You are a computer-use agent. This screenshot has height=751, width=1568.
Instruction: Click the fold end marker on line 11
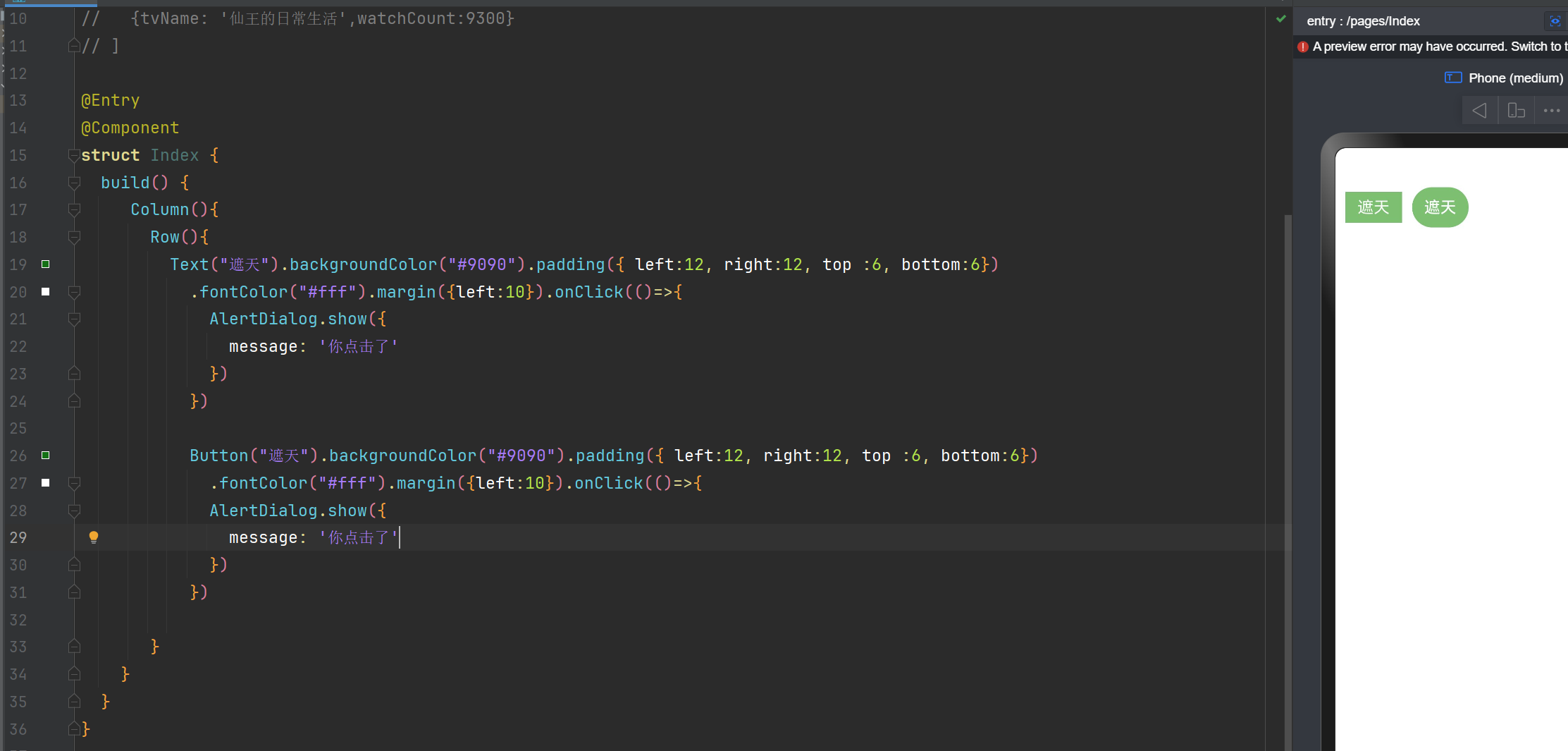coord(74,46)
